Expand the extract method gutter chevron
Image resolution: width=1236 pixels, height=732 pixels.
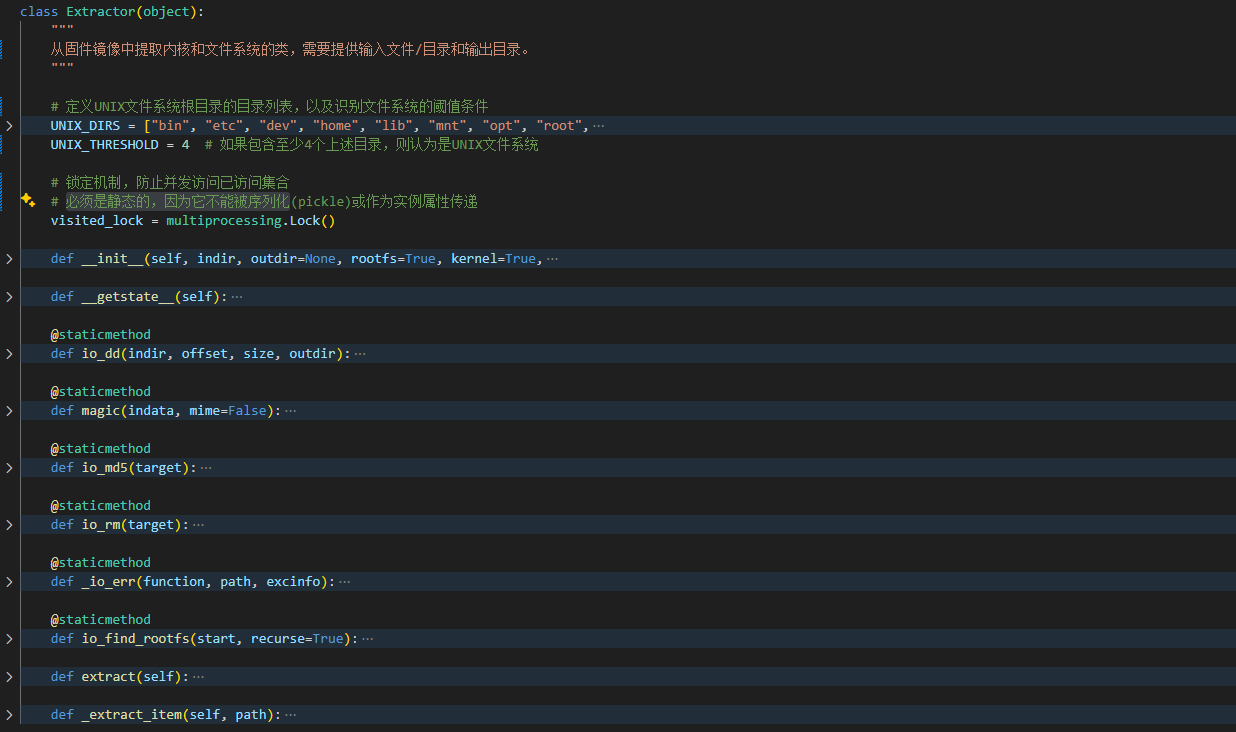pyautogui.click(x=9, y=677)
